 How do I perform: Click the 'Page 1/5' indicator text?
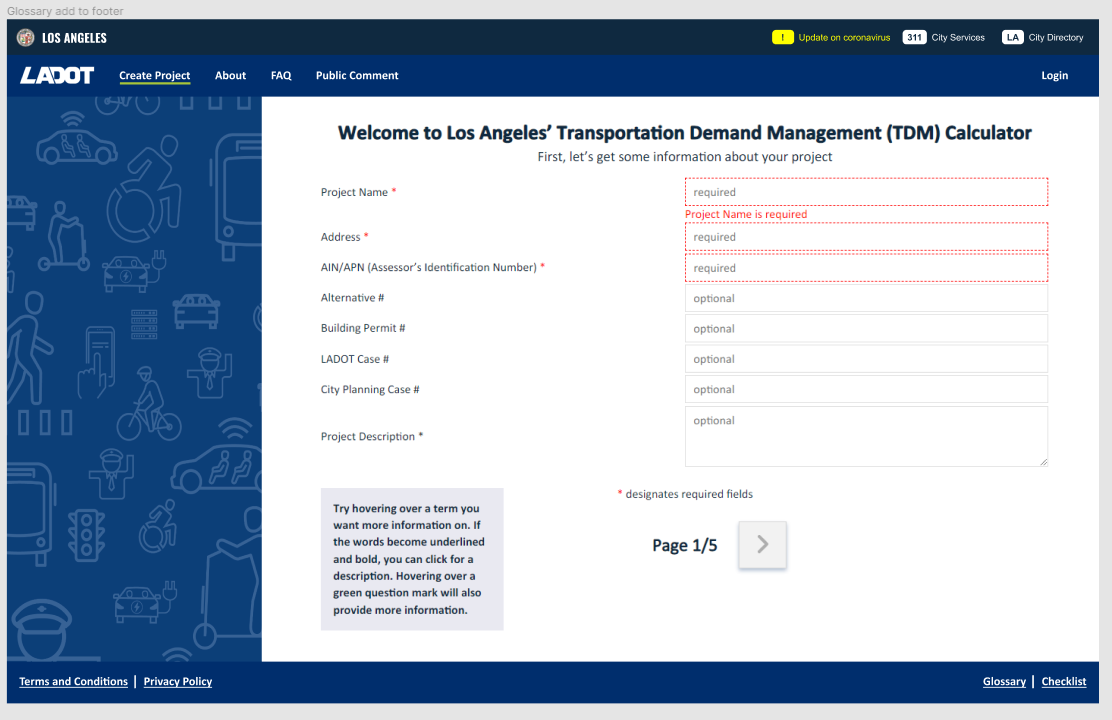684,545
